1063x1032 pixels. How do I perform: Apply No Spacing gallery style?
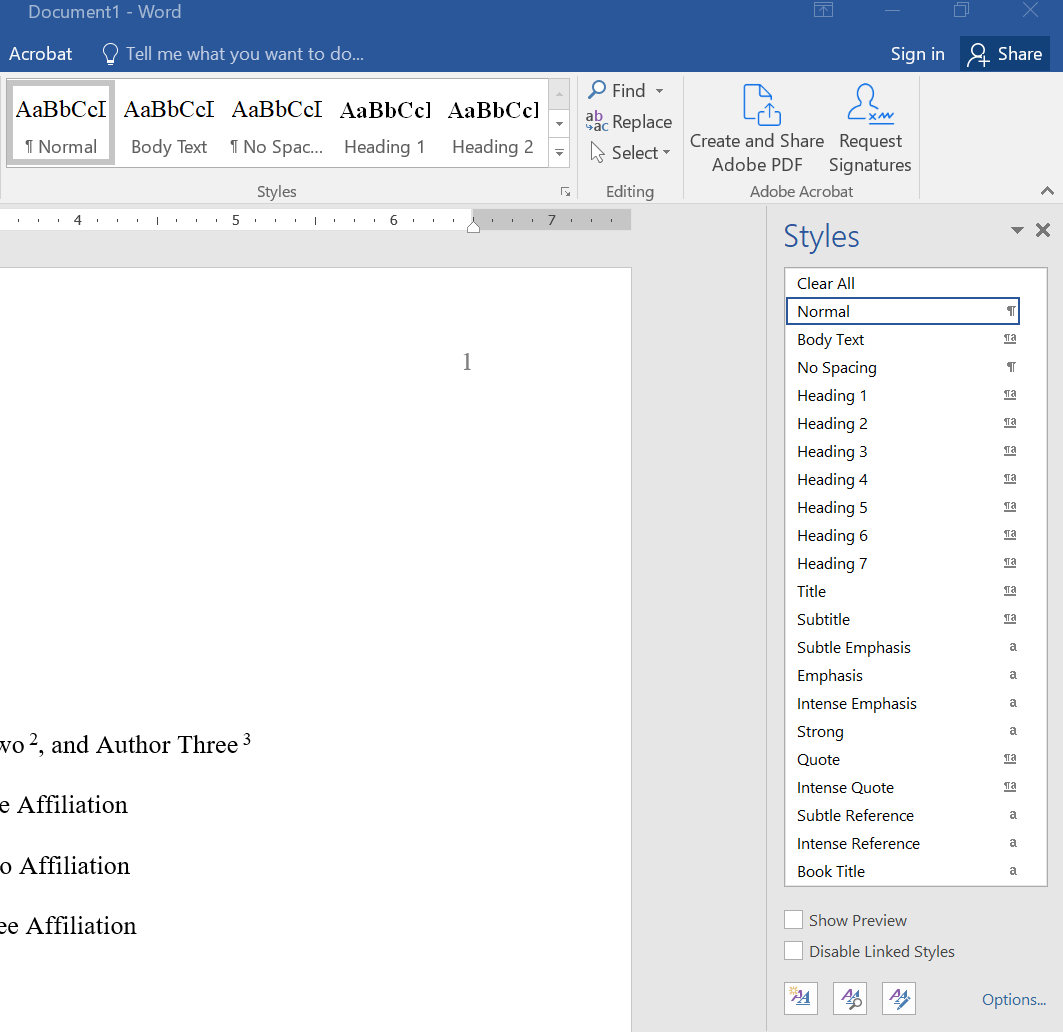point(277,123)
